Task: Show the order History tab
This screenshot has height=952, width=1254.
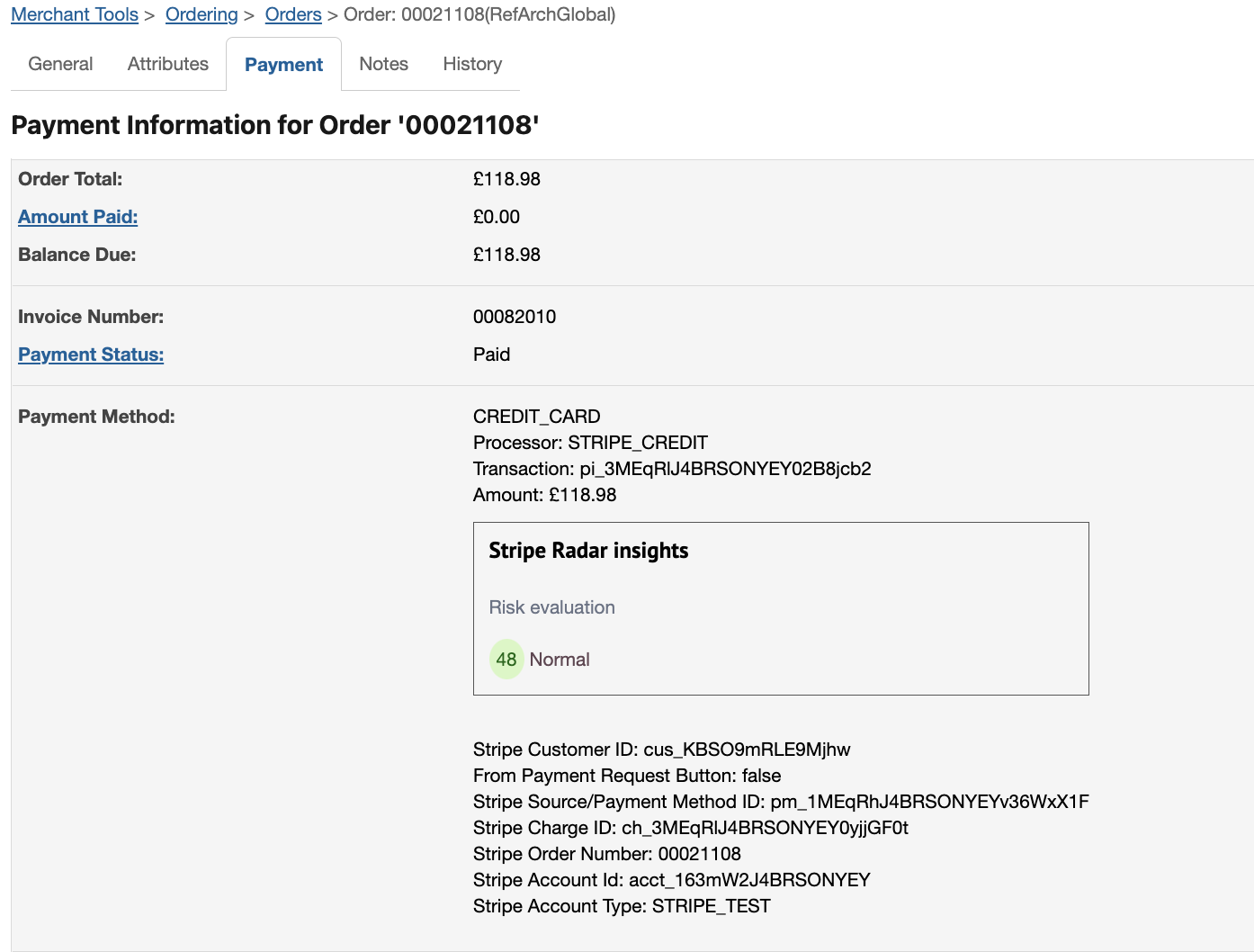Action: pos(472,64)
